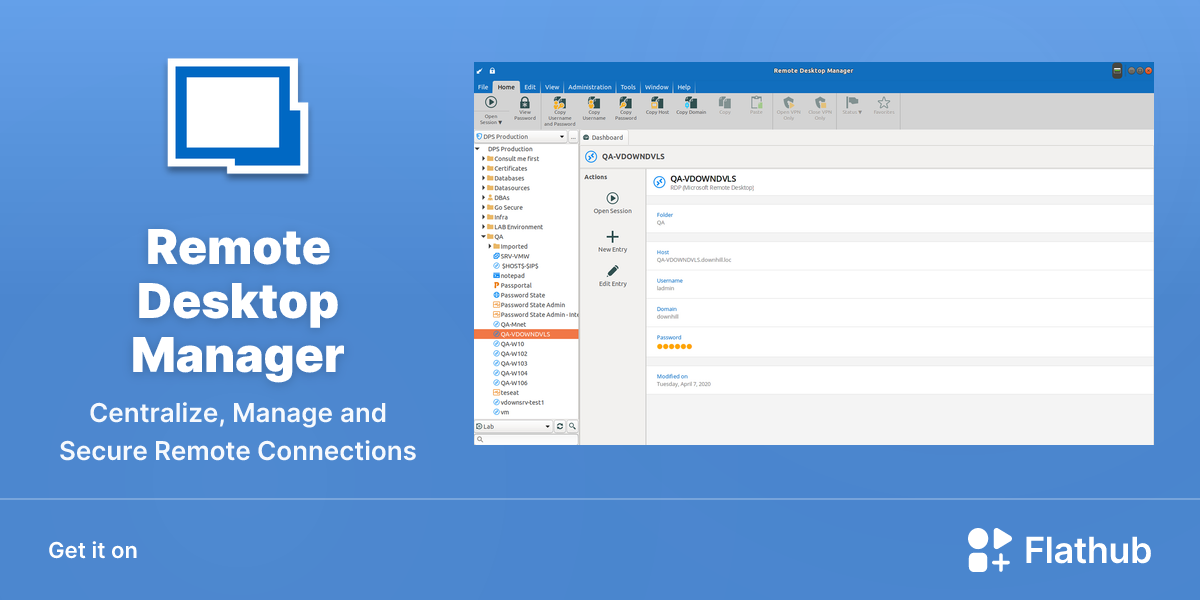Select the notepad entry
The image size is (1200, 600).
[x=509, y=276]
